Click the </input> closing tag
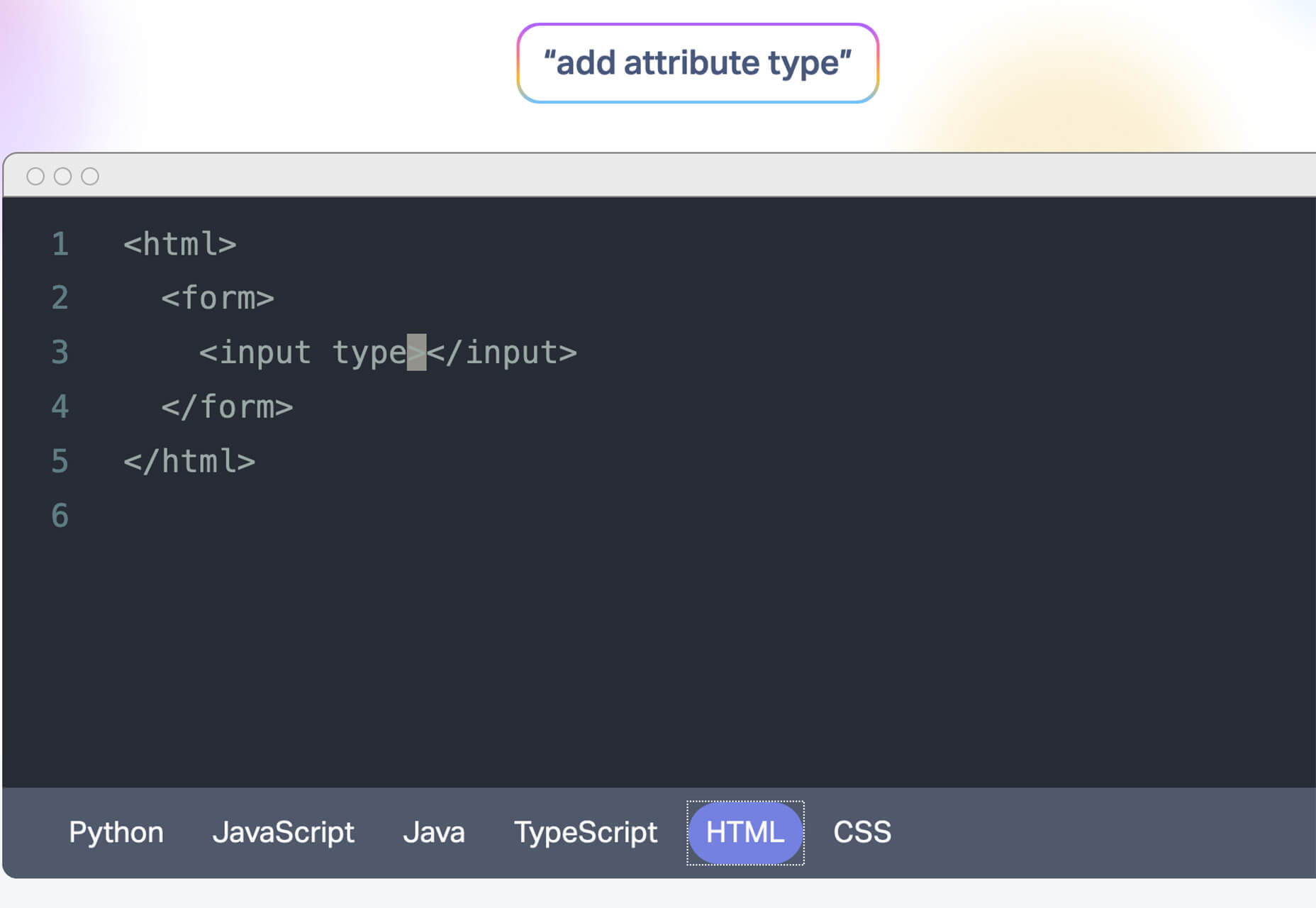 [x=502, y=353]
